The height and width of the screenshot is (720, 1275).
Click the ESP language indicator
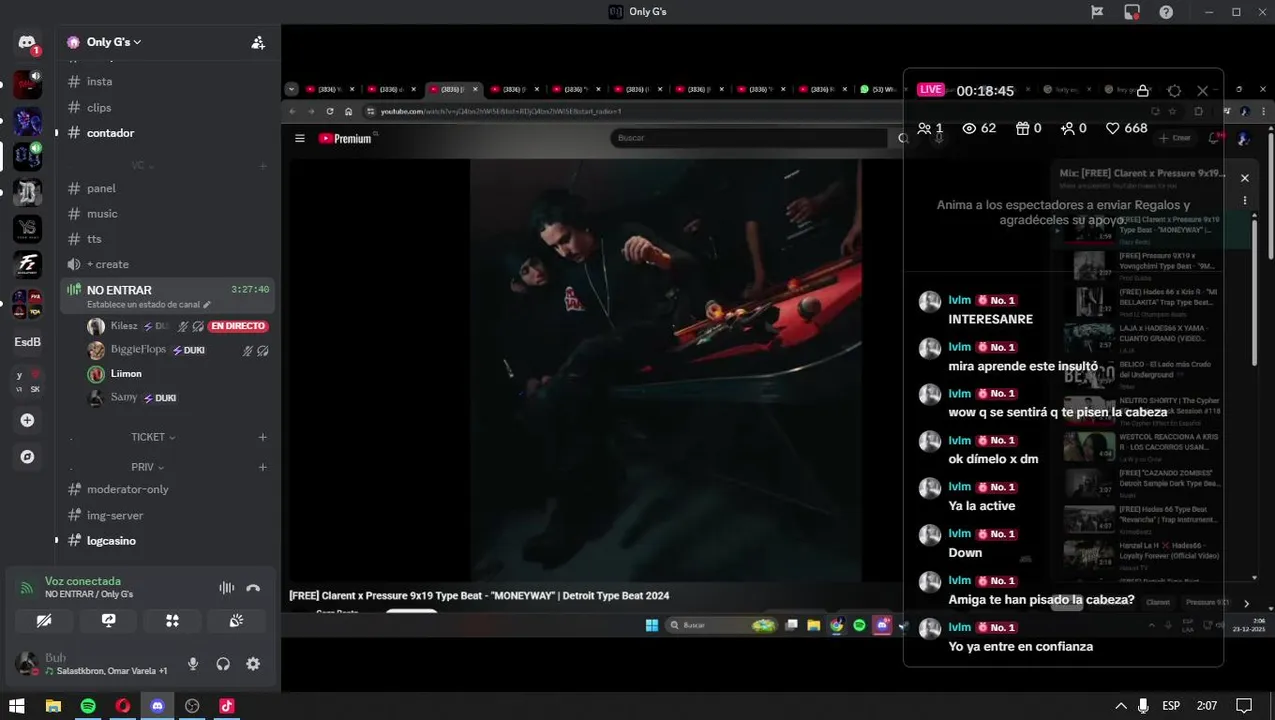point(1171,706)
